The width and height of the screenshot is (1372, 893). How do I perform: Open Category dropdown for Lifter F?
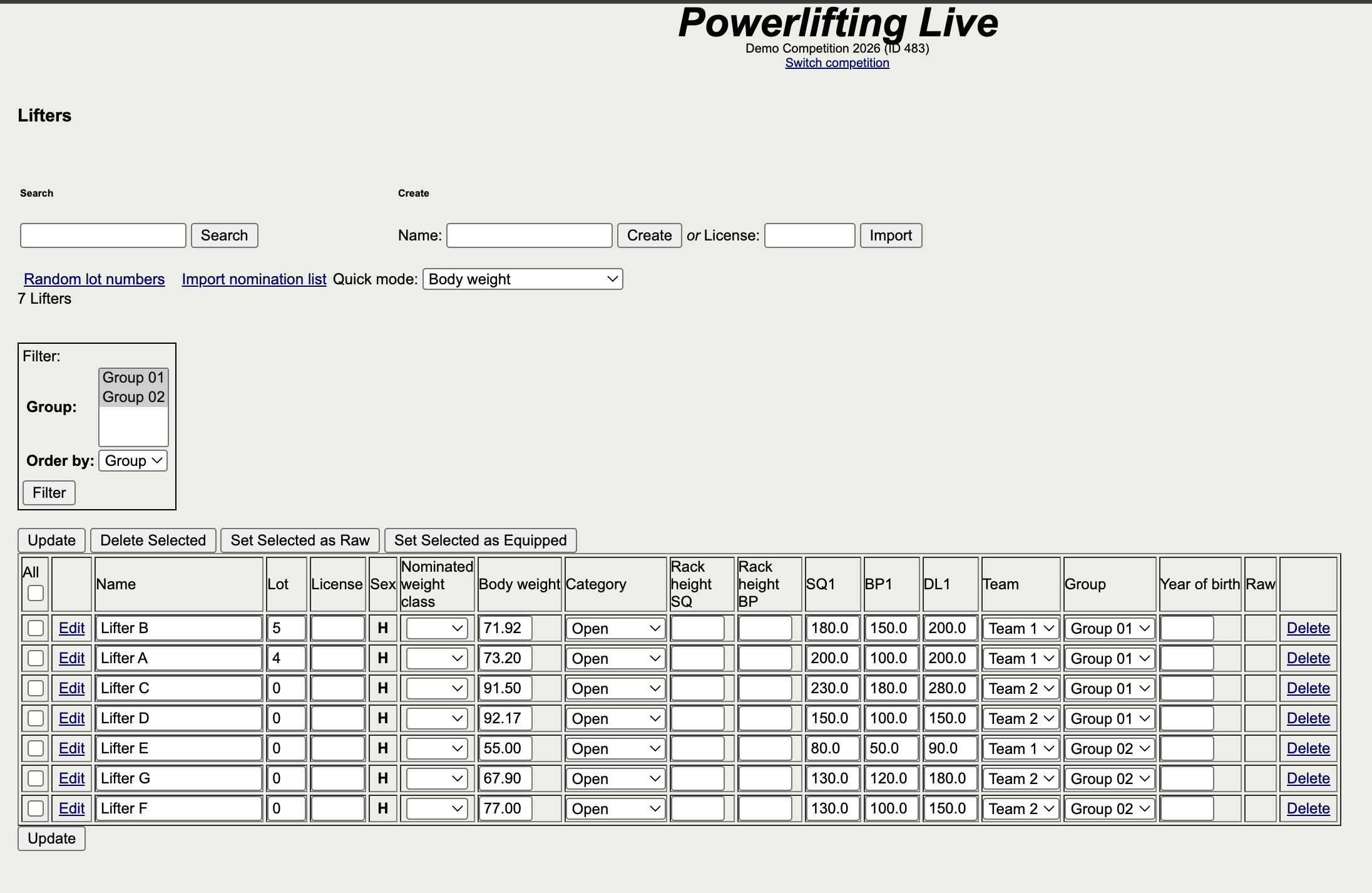pyautogui.click(x=615, y=808)
